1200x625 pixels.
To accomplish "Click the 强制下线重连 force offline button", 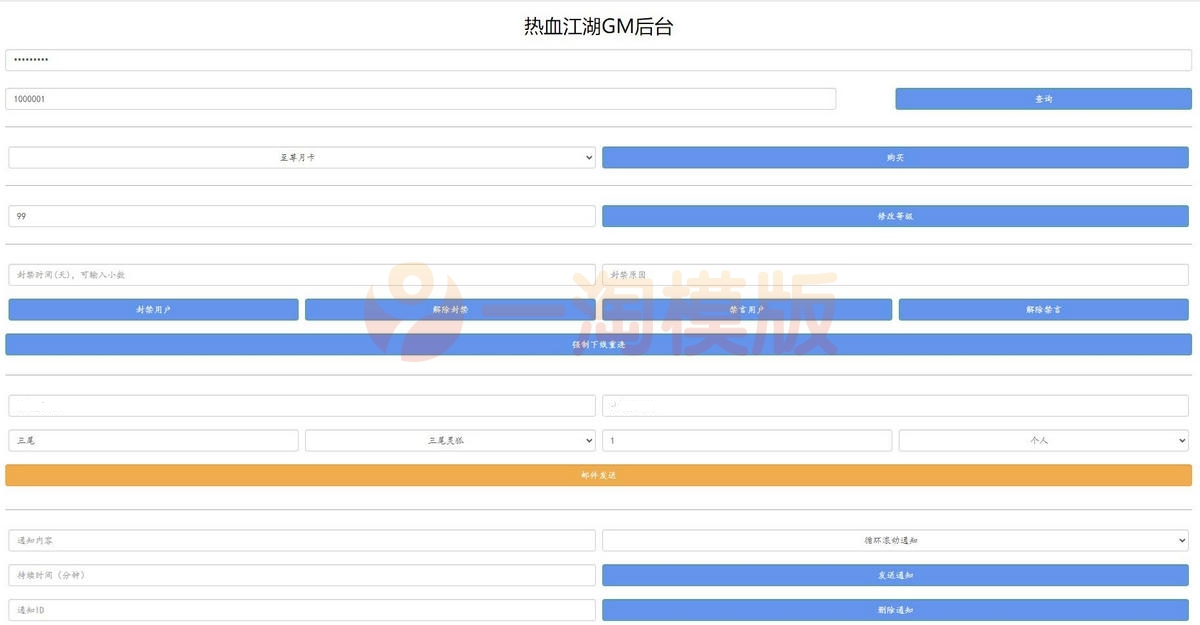I will [x=598, y=343].
